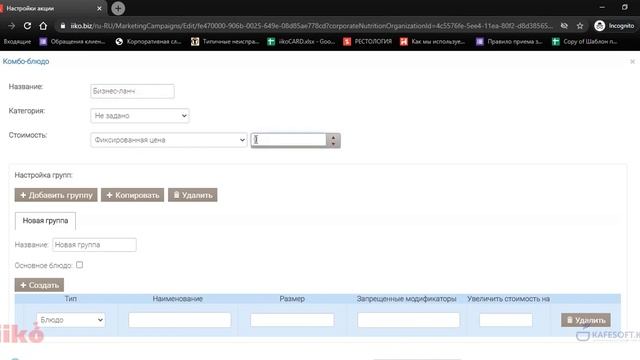
Task: Click the forward navigation arrow
Action: 11,26
